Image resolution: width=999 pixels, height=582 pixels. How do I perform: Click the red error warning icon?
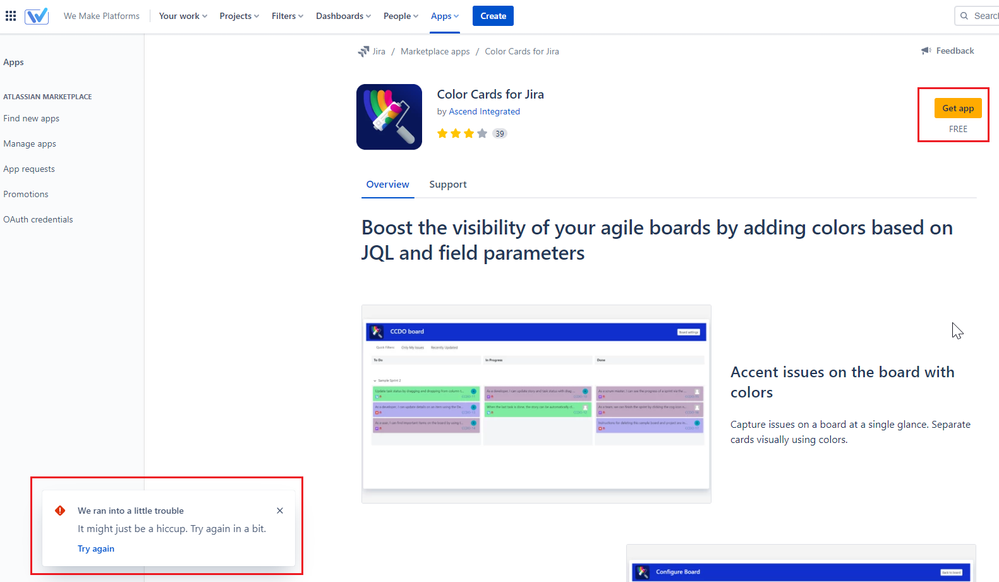(60, 511)
